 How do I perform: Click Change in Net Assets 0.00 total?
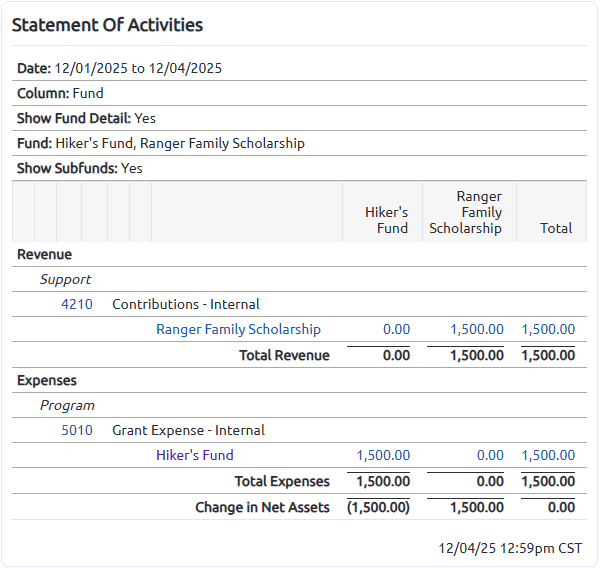pos(561,507)
